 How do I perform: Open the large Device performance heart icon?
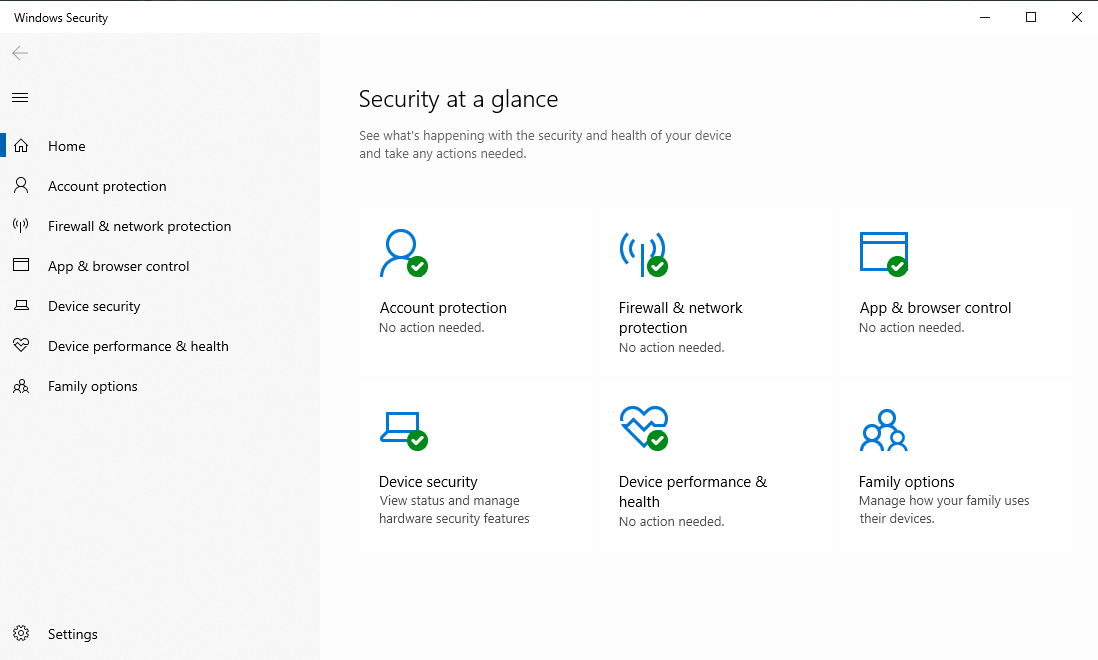point(644,428)
